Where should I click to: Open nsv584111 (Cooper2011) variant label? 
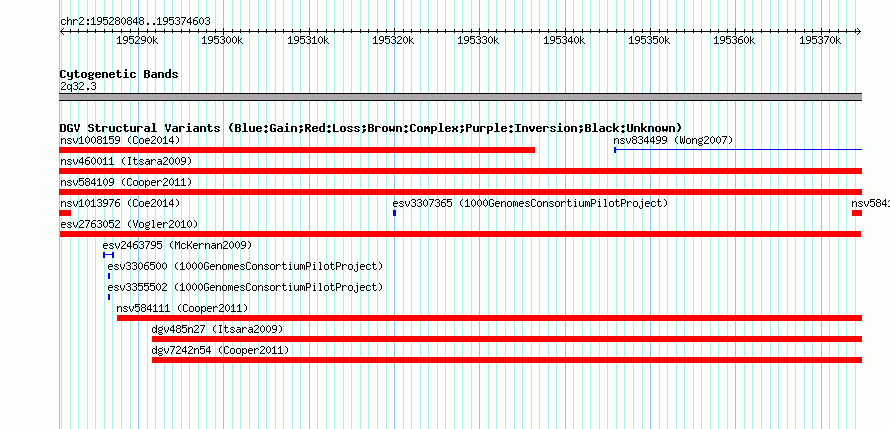[x=182, y=308]
